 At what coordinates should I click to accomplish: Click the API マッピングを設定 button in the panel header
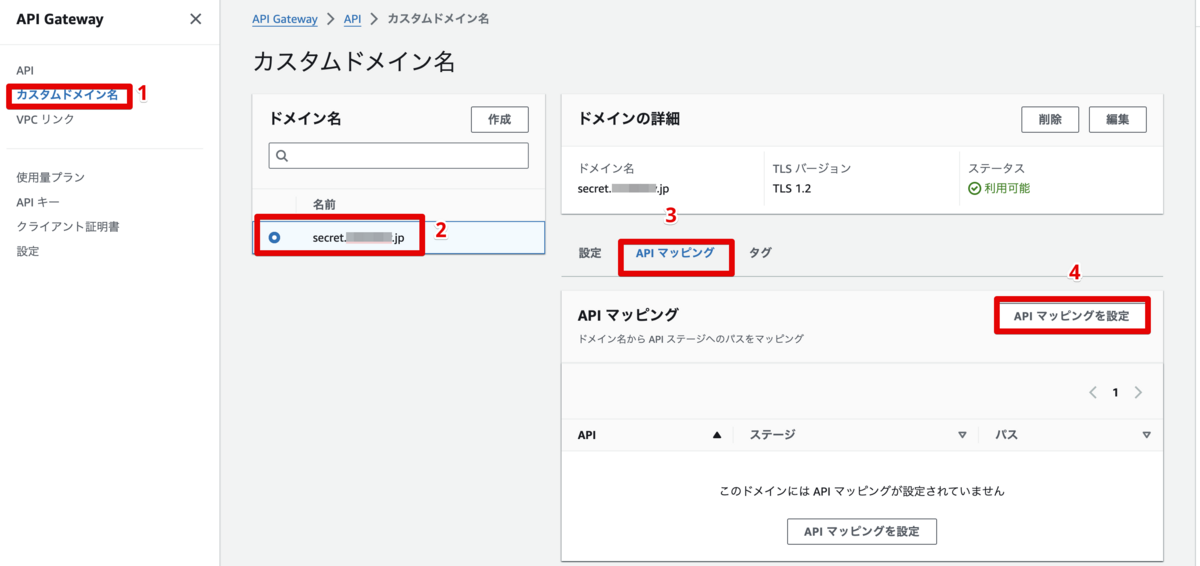[x=1071, y=316]
